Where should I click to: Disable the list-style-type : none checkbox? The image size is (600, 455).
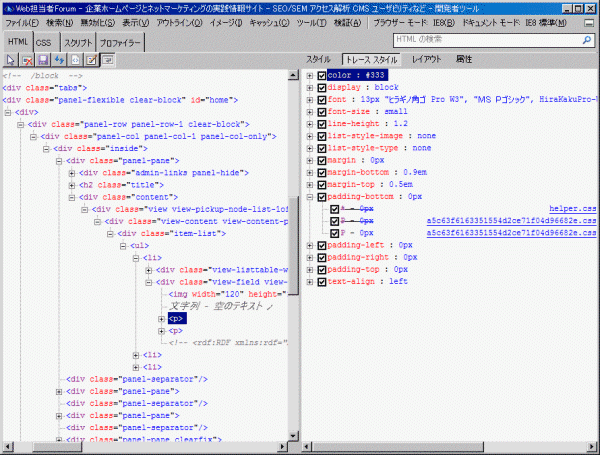[x=322, y=148]
